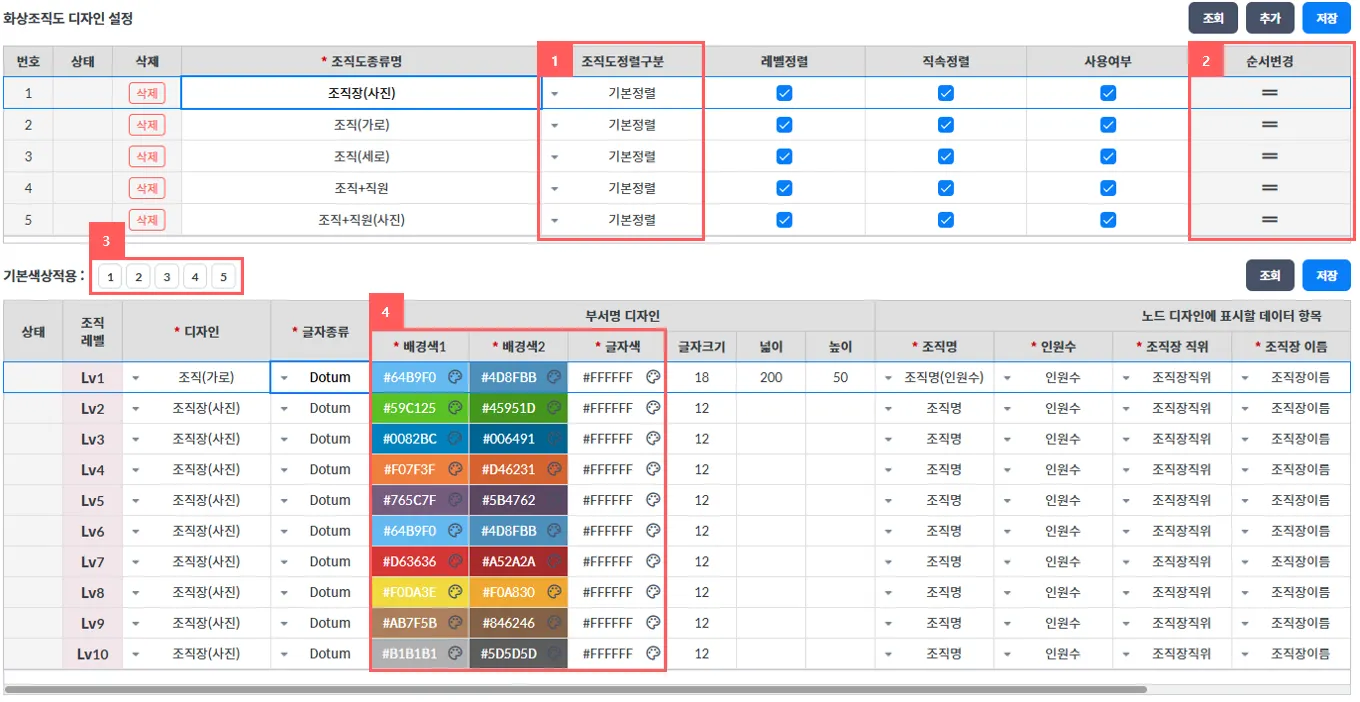Edit Lv1 글자크기 field value 18
Viewport: 1360px width, 702px height.
702,377
